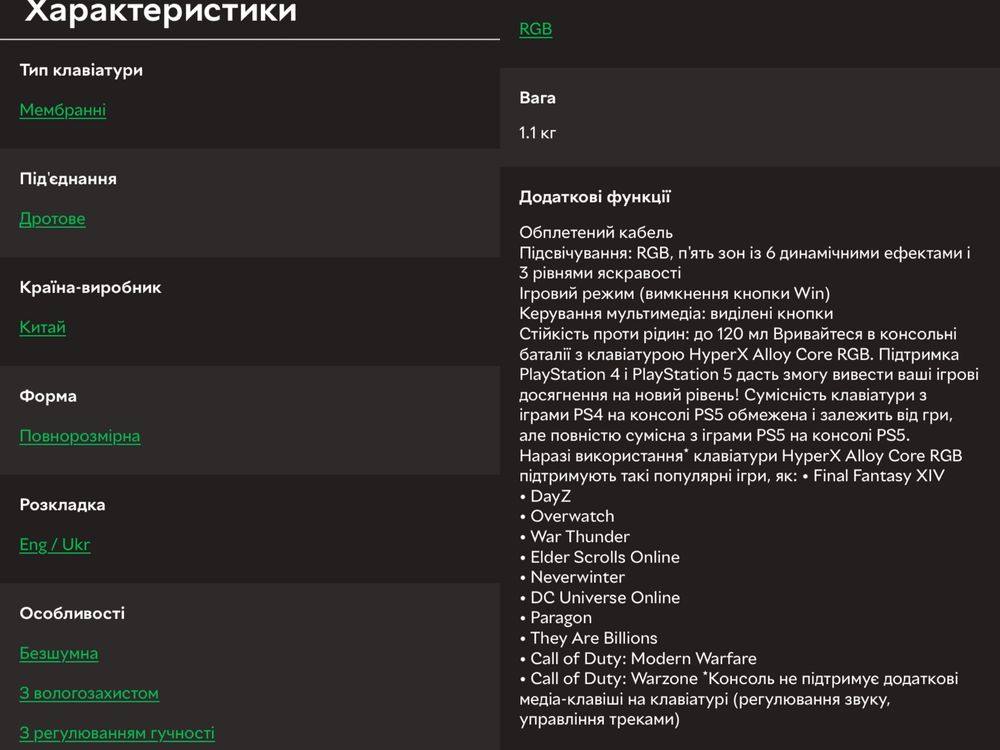Image resolution: width=1000 pixels, height=750 pixels.
Task: Click the Під'єднання label
Action: pos(68,179)
